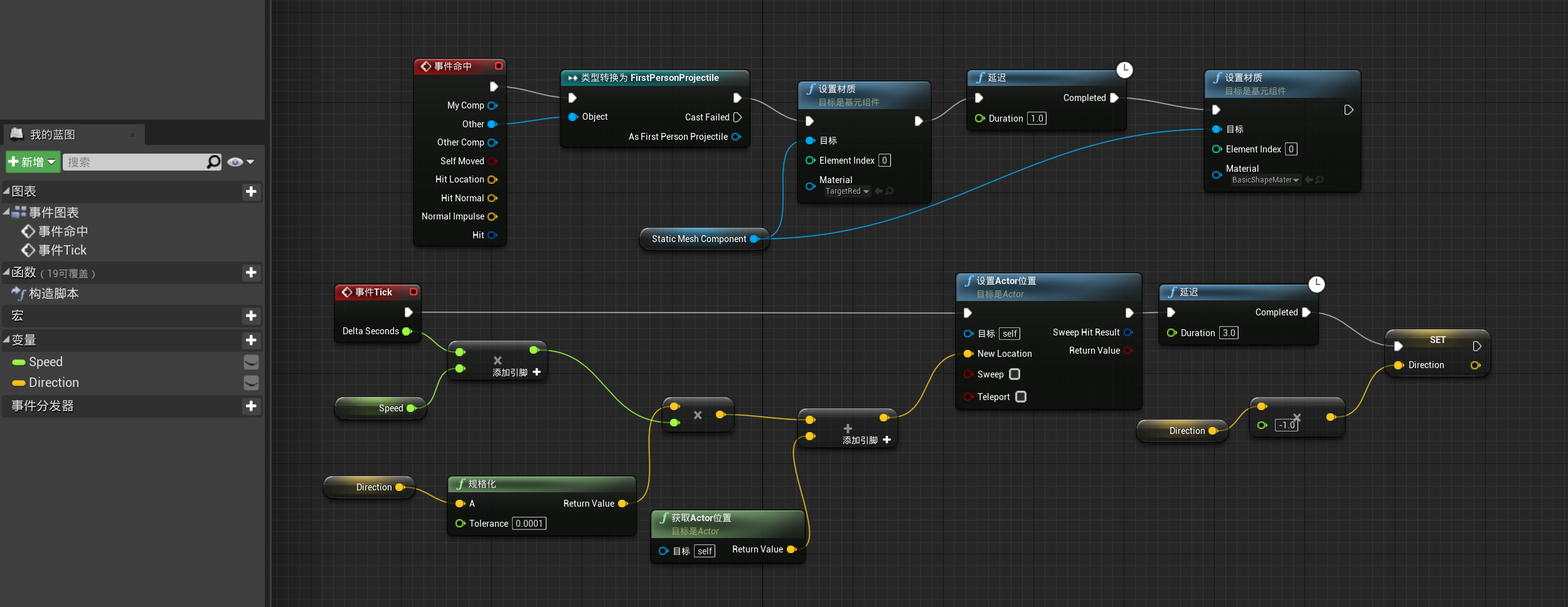Click the plus icon next to 事件分发器
This screenshot has width=1568, height=607.
pos(251,406)
